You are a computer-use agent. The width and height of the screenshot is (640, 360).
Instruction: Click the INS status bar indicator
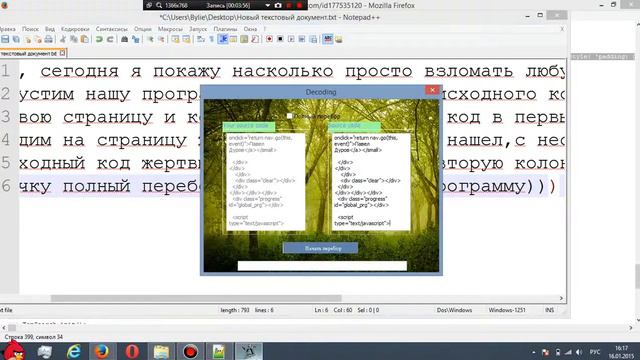point(549,310)
